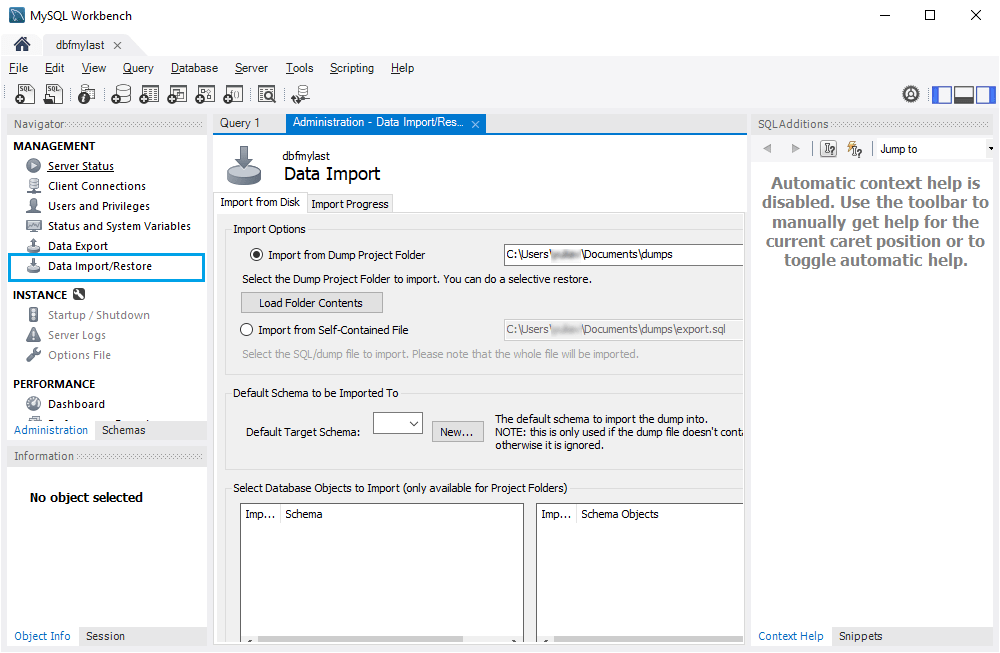Screen dimensions: 1000x653
Task: Create a new schema with the toolbar icon
Action: pos(121,93)
